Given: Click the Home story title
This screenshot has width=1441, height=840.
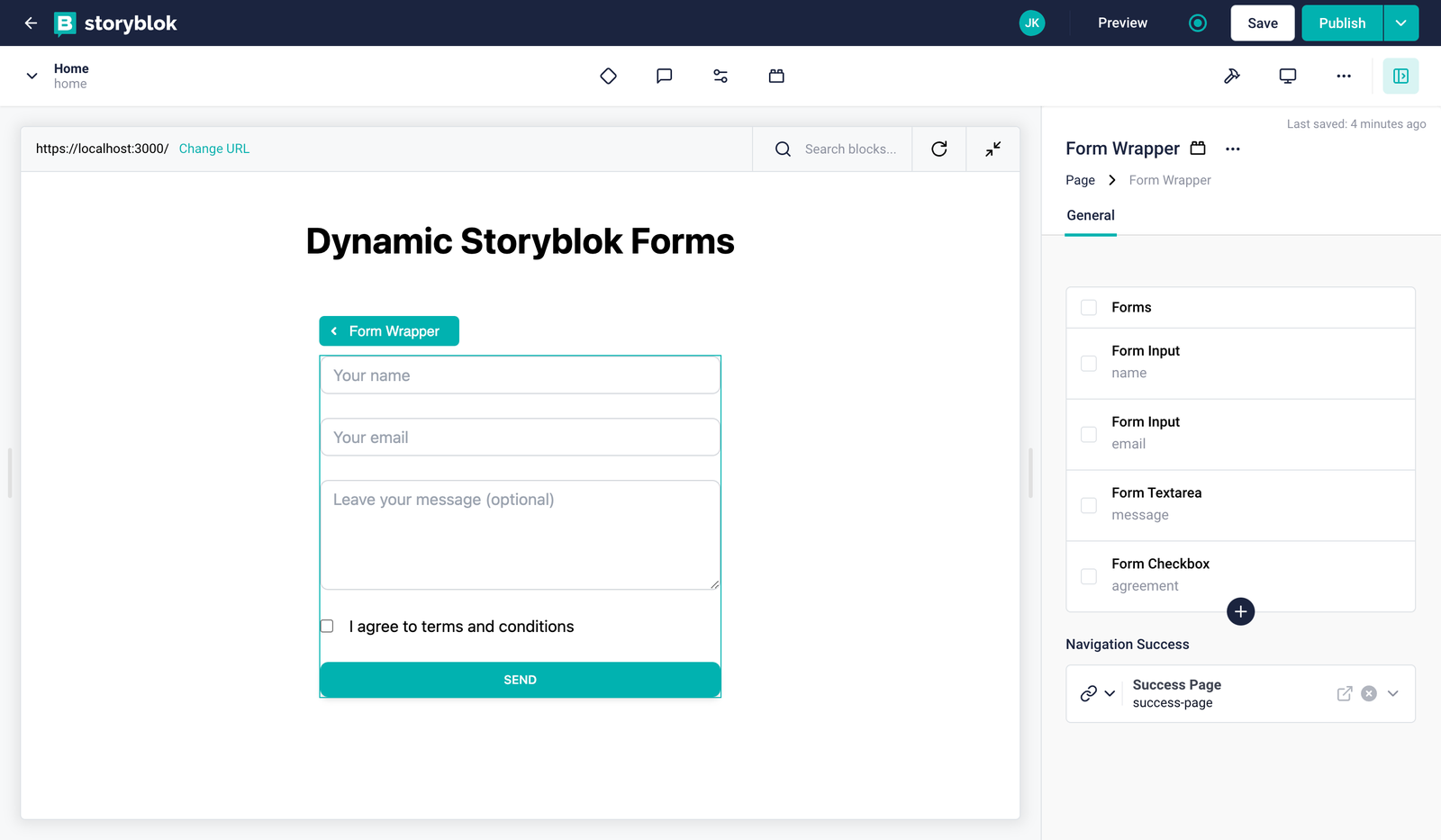Looking at the screenshot, I should [x=71, y=68].
